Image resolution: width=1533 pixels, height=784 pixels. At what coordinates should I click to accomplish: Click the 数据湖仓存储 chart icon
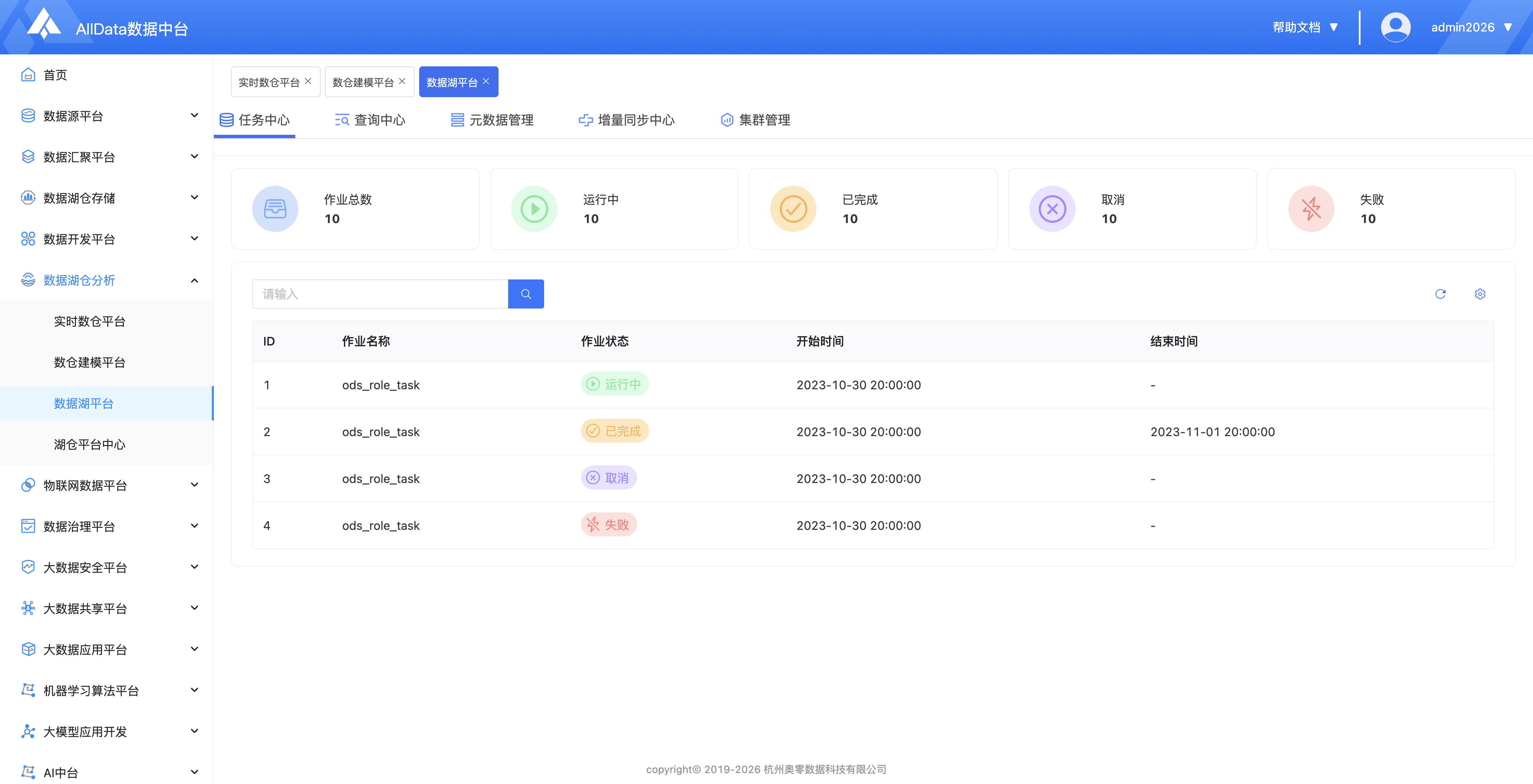(28, 198)
